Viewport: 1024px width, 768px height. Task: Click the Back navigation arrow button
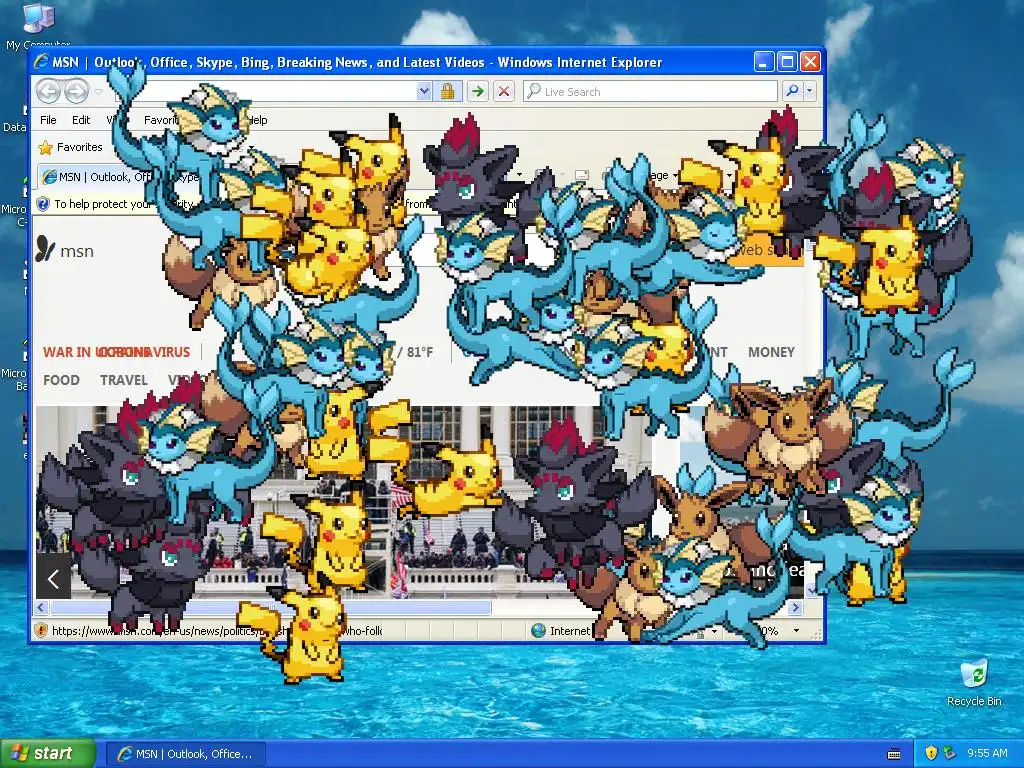[48, 91]
